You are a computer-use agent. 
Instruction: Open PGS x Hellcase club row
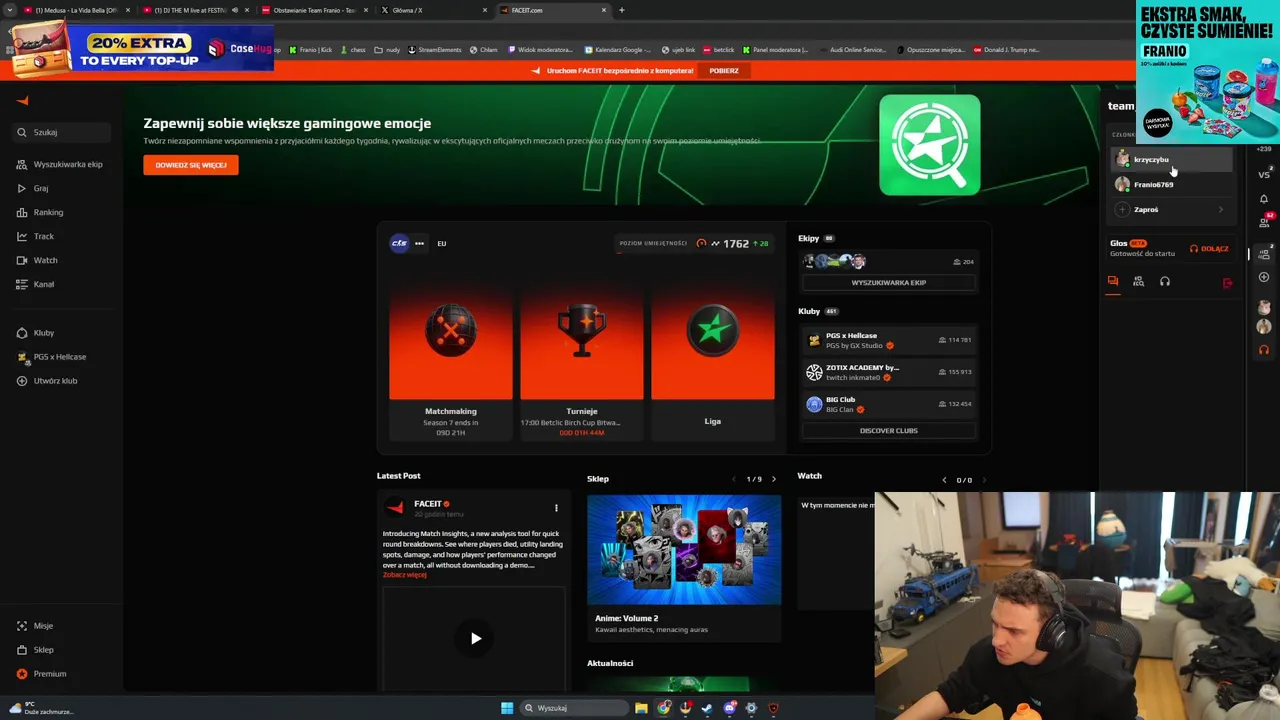click(x=888, y=340)
